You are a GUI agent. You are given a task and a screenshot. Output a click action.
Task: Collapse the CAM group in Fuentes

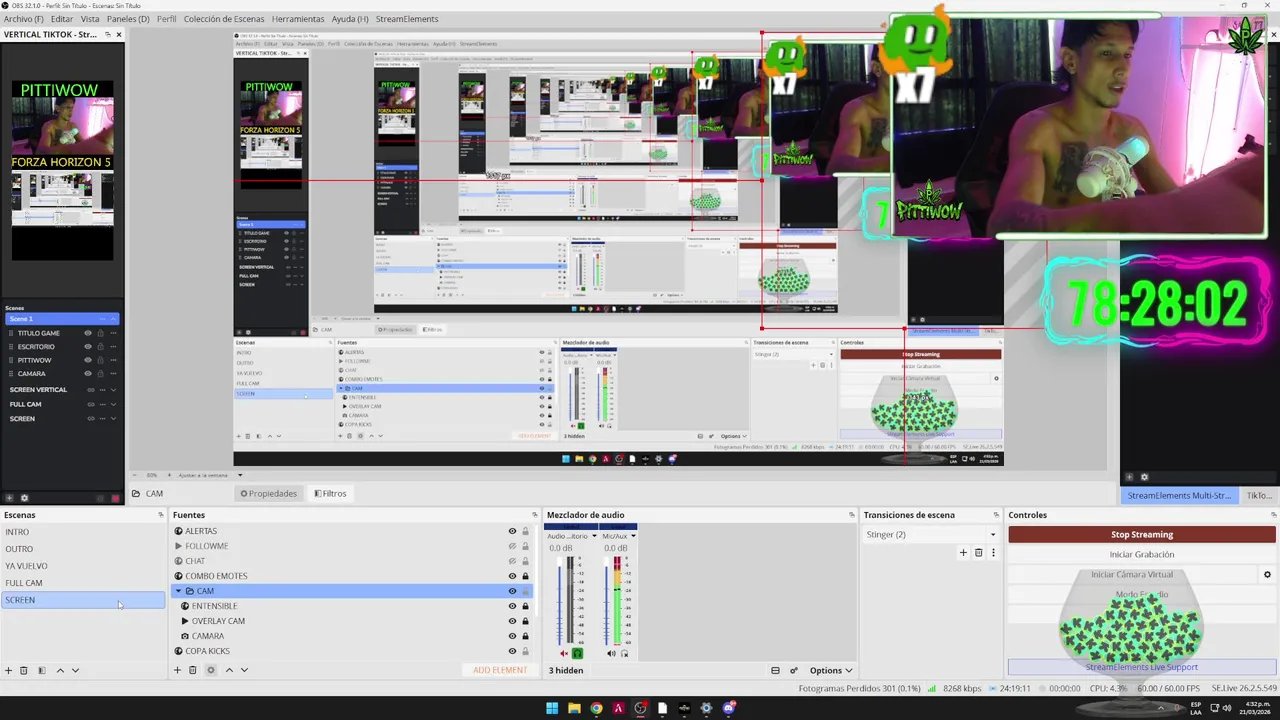tap(178, 591)
